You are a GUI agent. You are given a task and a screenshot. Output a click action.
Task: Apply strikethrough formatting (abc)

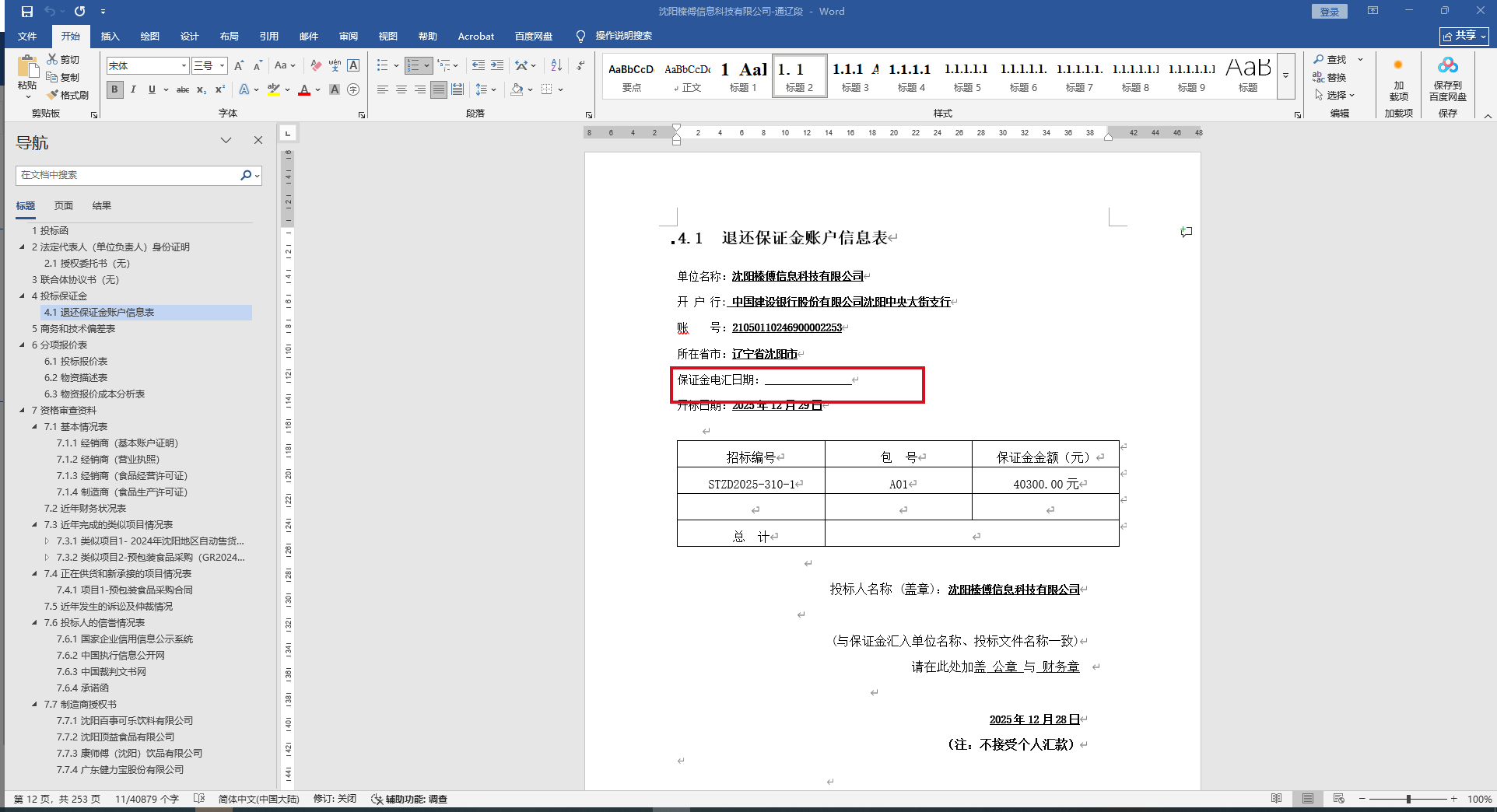click(183, 89)
